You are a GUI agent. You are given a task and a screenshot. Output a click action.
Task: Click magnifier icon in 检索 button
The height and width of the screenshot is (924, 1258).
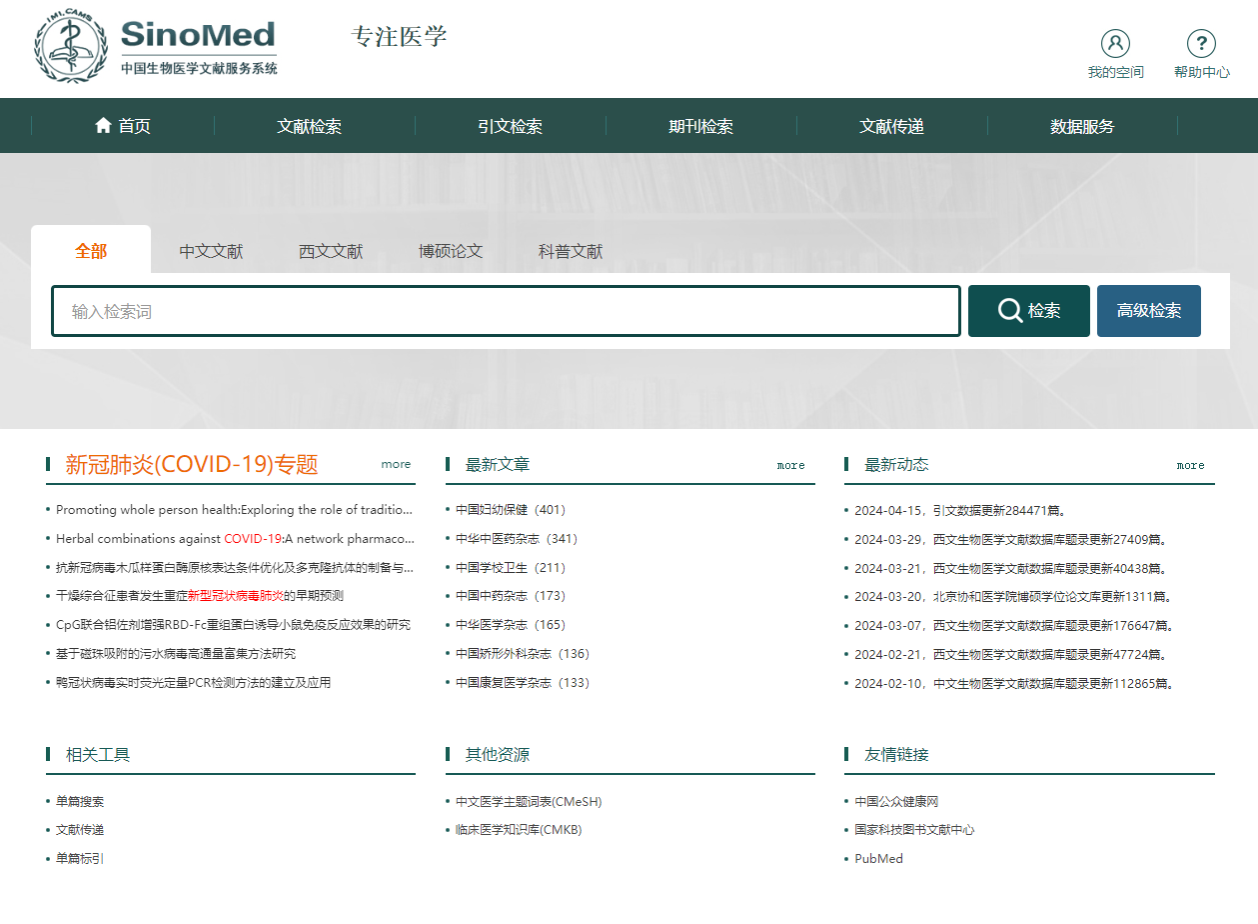1010,311
